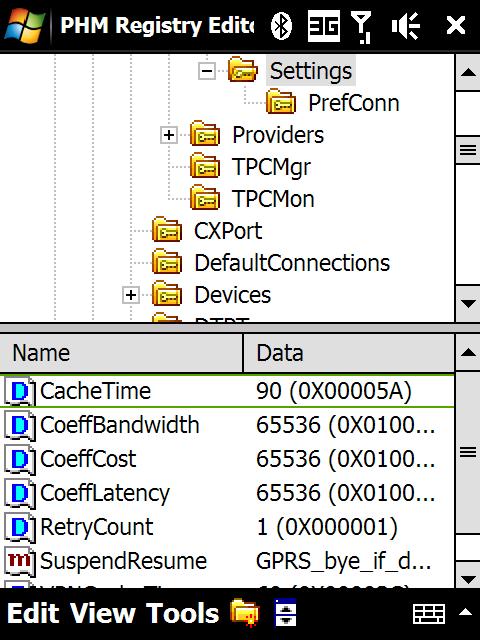Viewport: 480px width, 640px height.
Task: Click the data cell 90 (0X00005A)
Action: pos(334,391)
